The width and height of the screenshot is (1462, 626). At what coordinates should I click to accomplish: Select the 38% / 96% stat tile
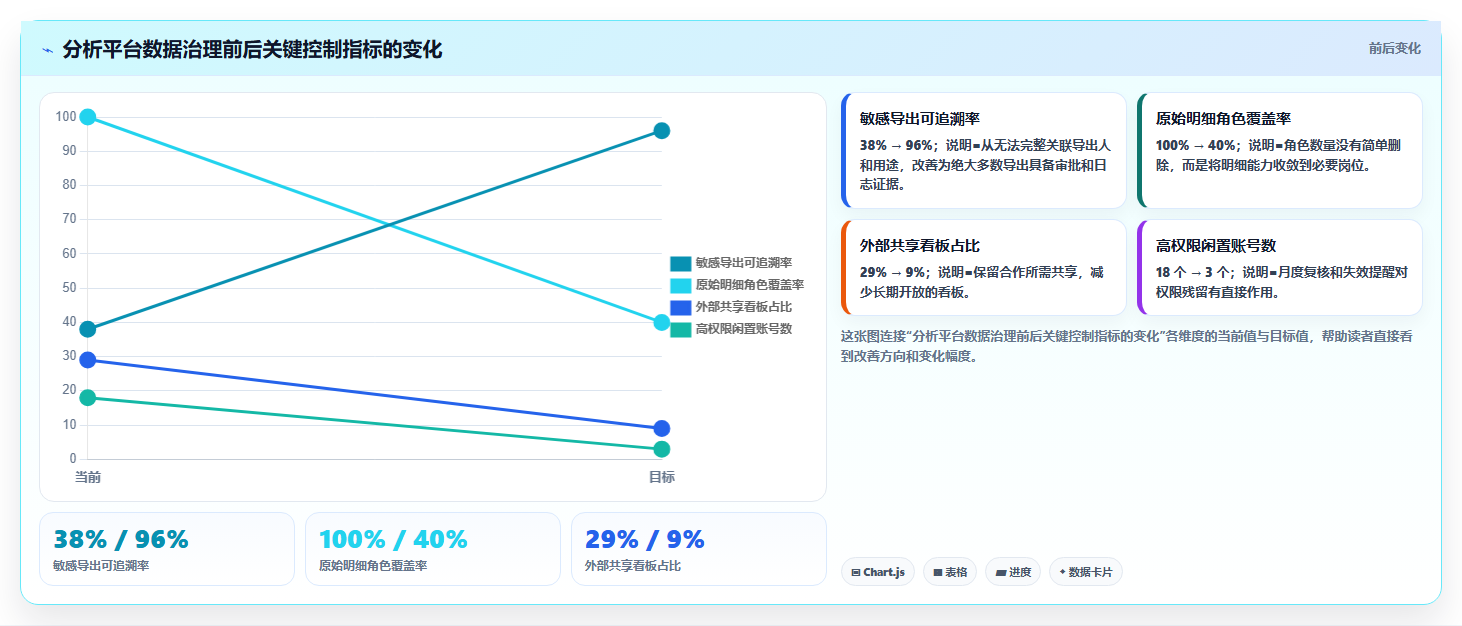coord(167,549)
